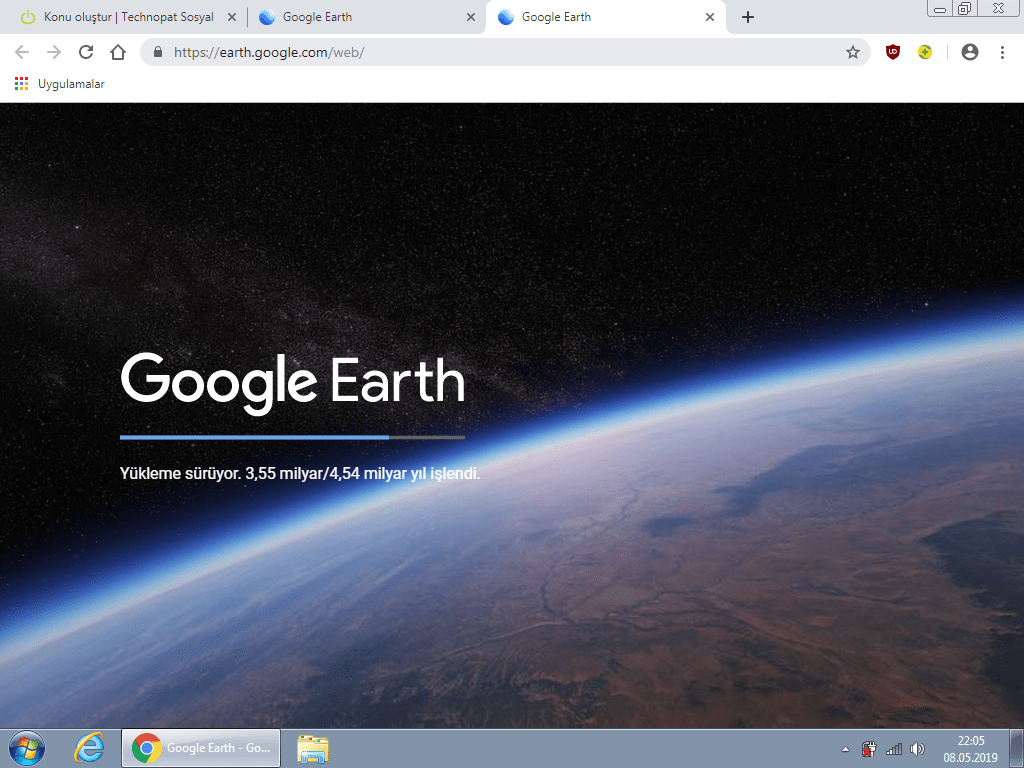Screen dimensions: 1024x768
Task: Open a new tab with the plus button
Action: [748, 17]
